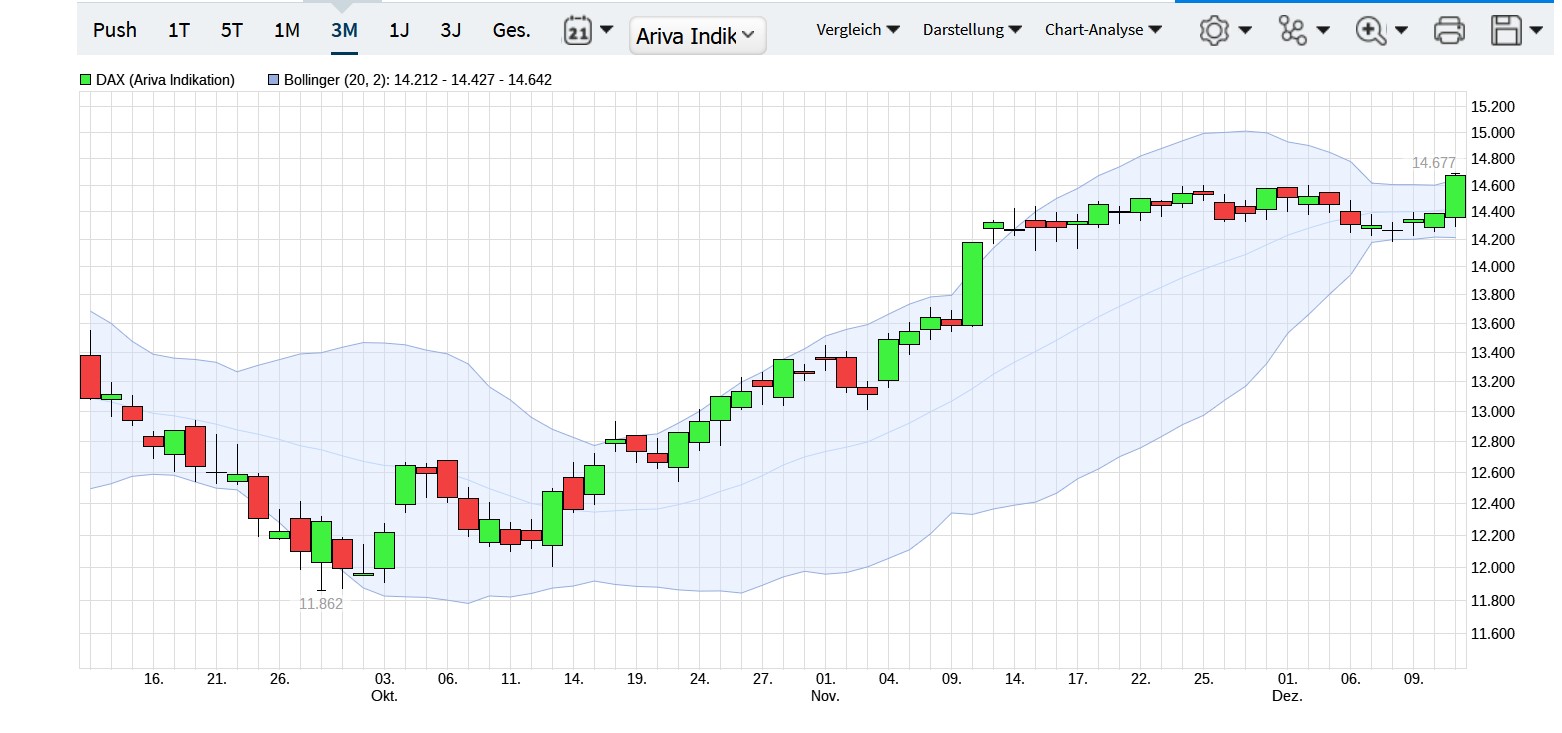This screenshot has width=1562, height=733.
Task: Open the Vergleich dropdown menu
Action: 858,30
